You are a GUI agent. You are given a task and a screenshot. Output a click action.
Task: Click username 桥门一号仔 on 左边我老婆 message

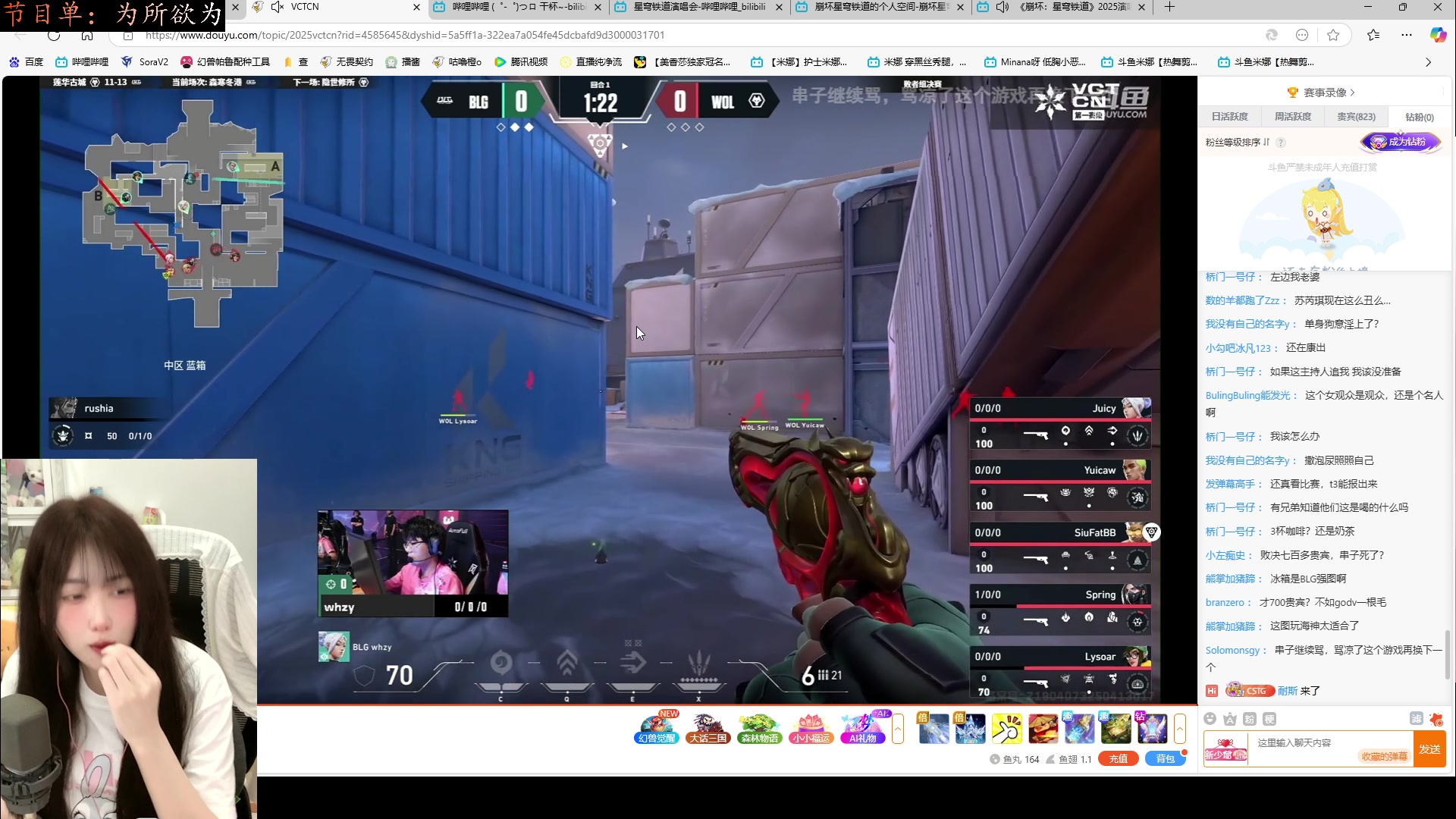(1230, 277)
